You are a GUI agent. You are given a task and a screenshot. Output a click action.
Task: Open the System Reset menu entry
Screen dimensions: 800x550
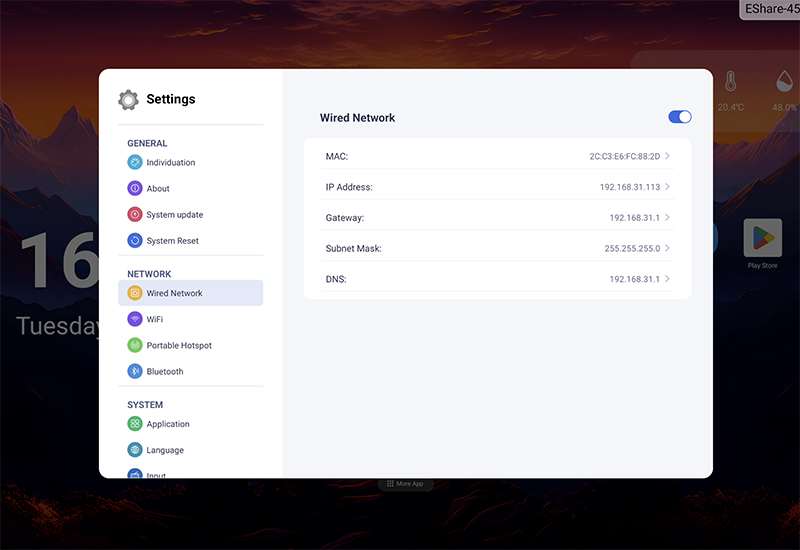click(x=190, y=240)
